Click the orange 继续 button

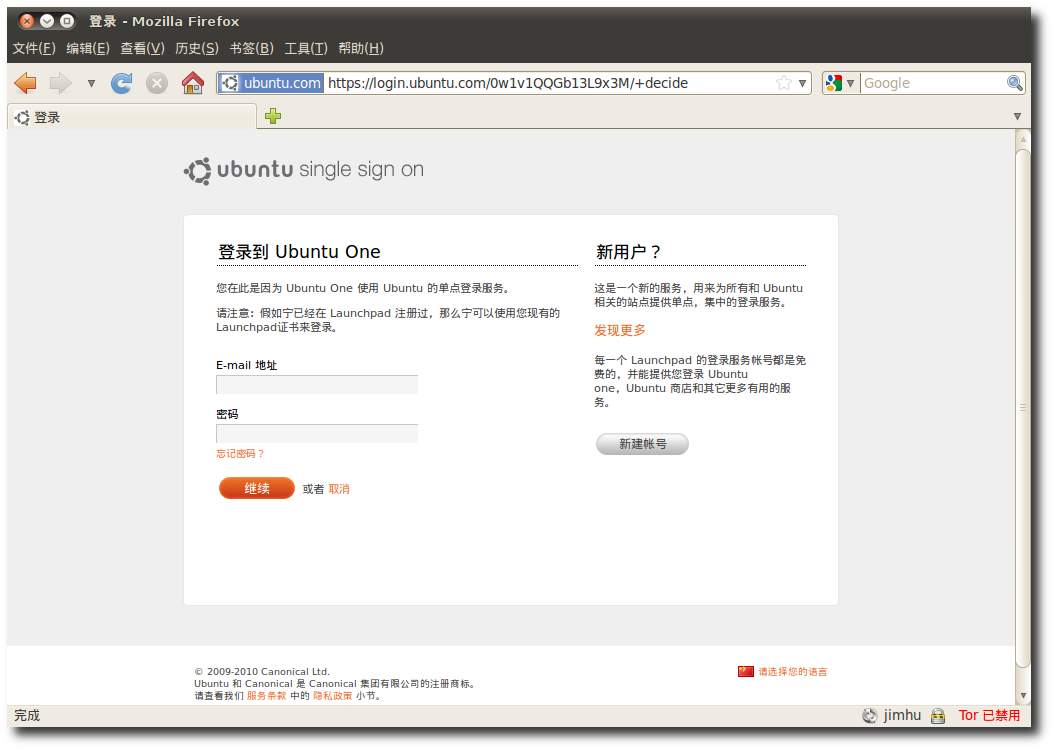pos(257,489)
